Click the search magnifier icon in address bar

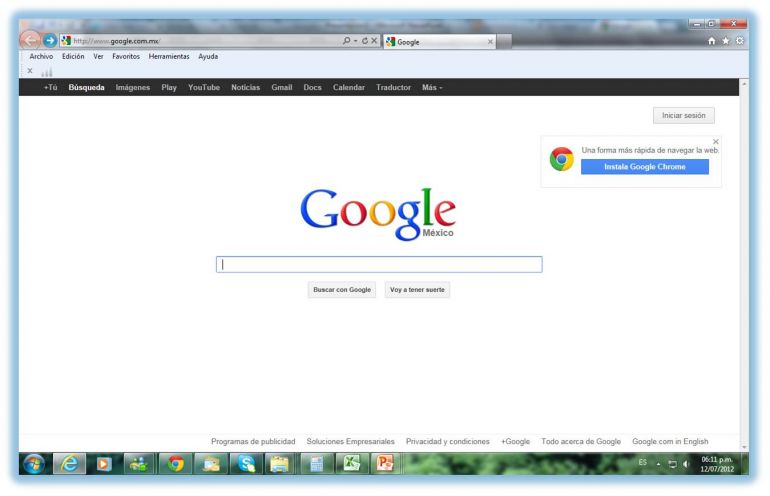(346, 41)
